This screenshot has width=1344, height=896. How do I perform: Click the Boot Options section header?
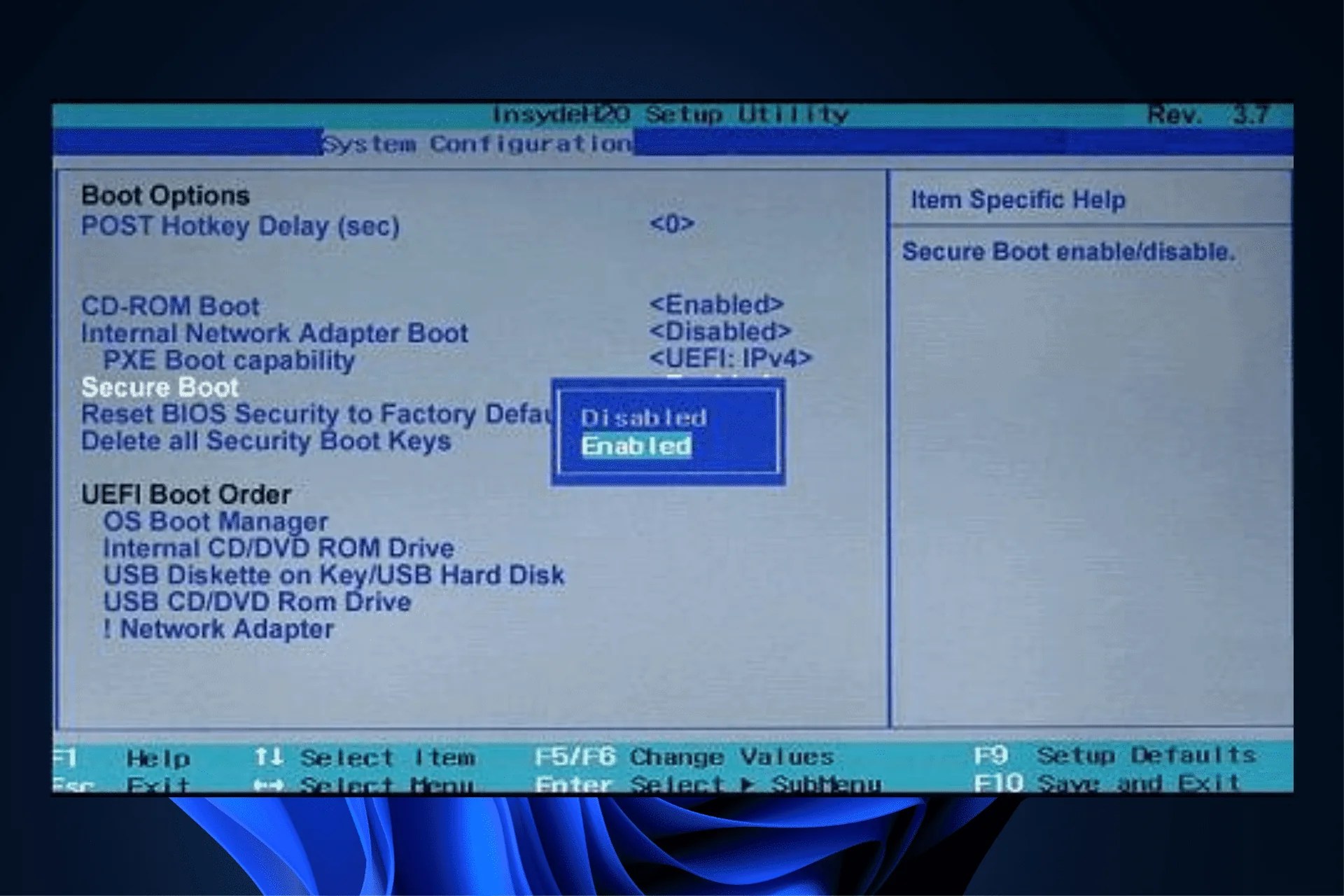pos(164,195)
